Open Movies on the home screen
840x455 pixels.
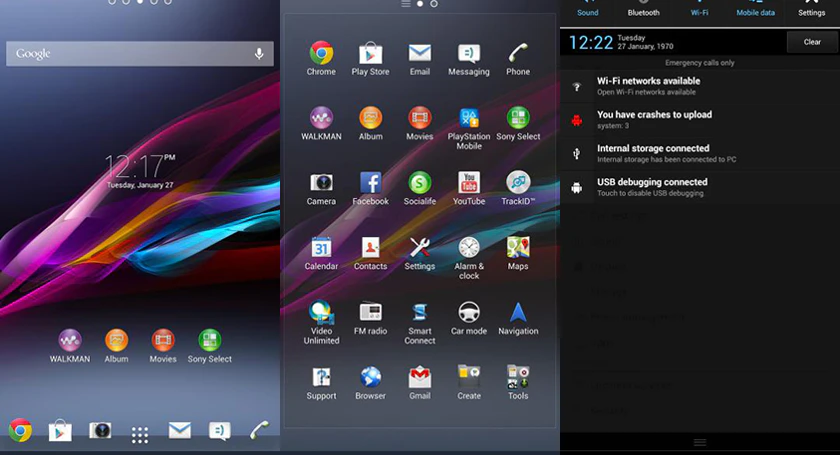click(163, 346)
